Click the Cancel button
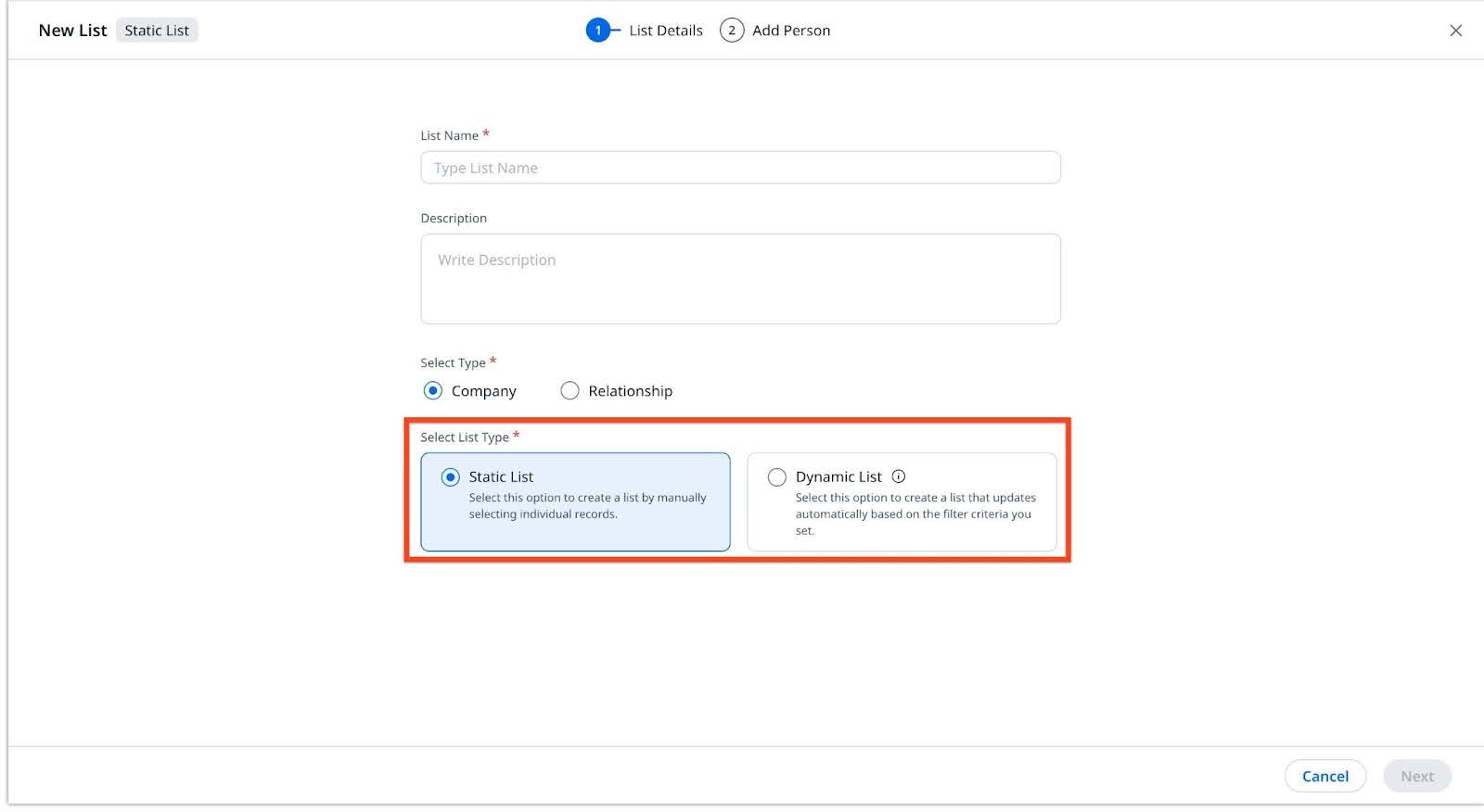The width and height of the screenshot is (1484, 812). pos(1324,776)
